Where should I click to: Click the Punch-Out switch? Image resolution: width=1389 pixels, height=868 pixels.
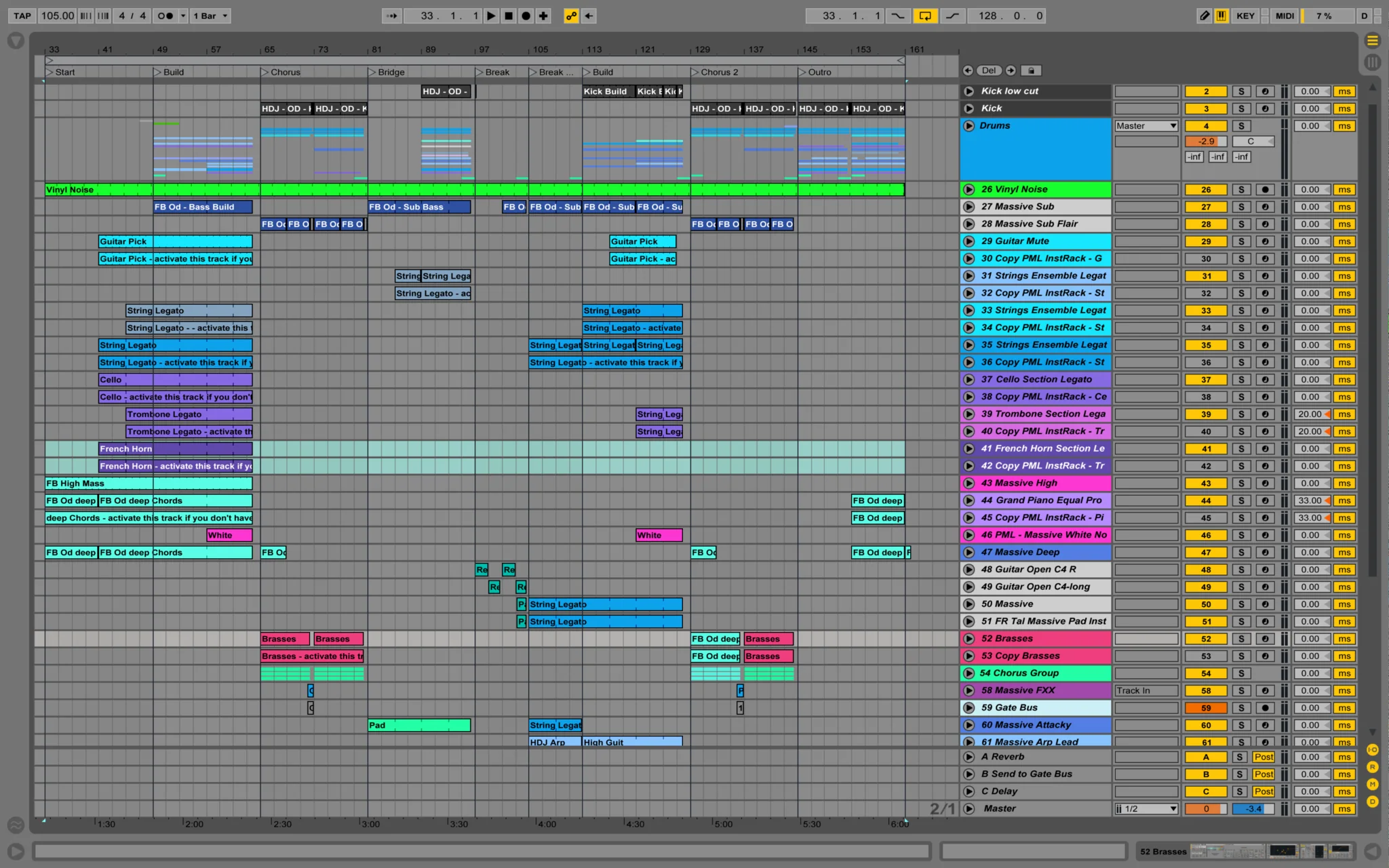(x=952, y=16)
